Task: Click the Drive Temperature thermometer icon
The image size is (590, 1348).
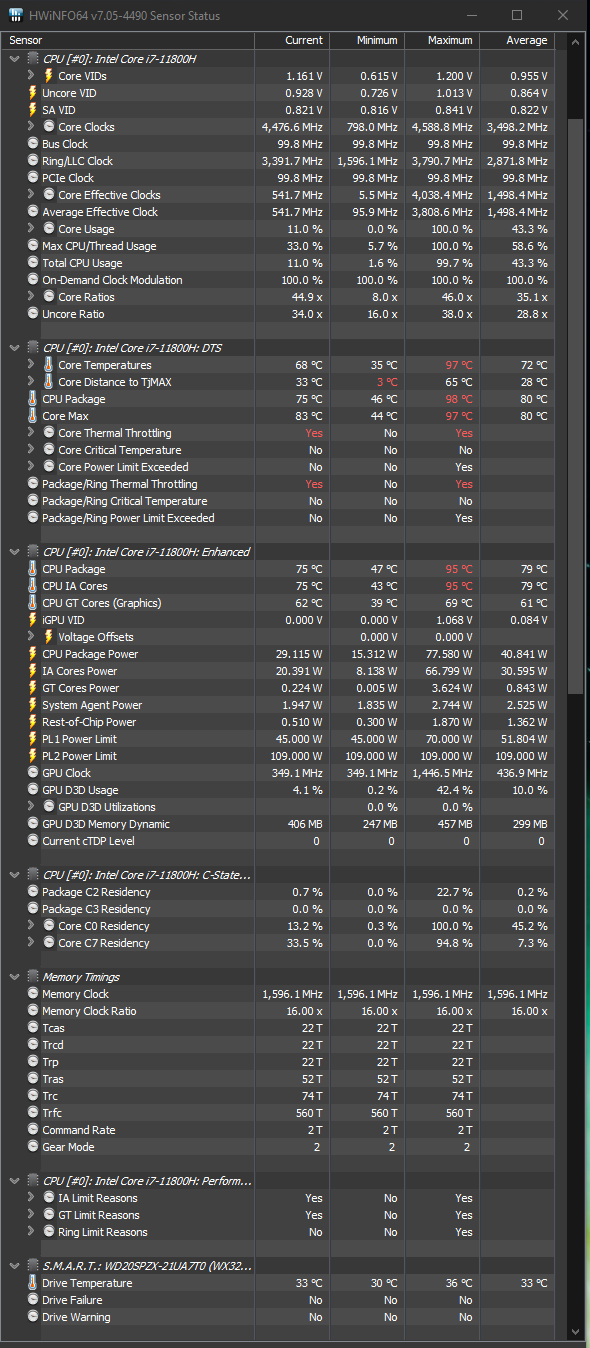Action: click(x=33, y=1283)
